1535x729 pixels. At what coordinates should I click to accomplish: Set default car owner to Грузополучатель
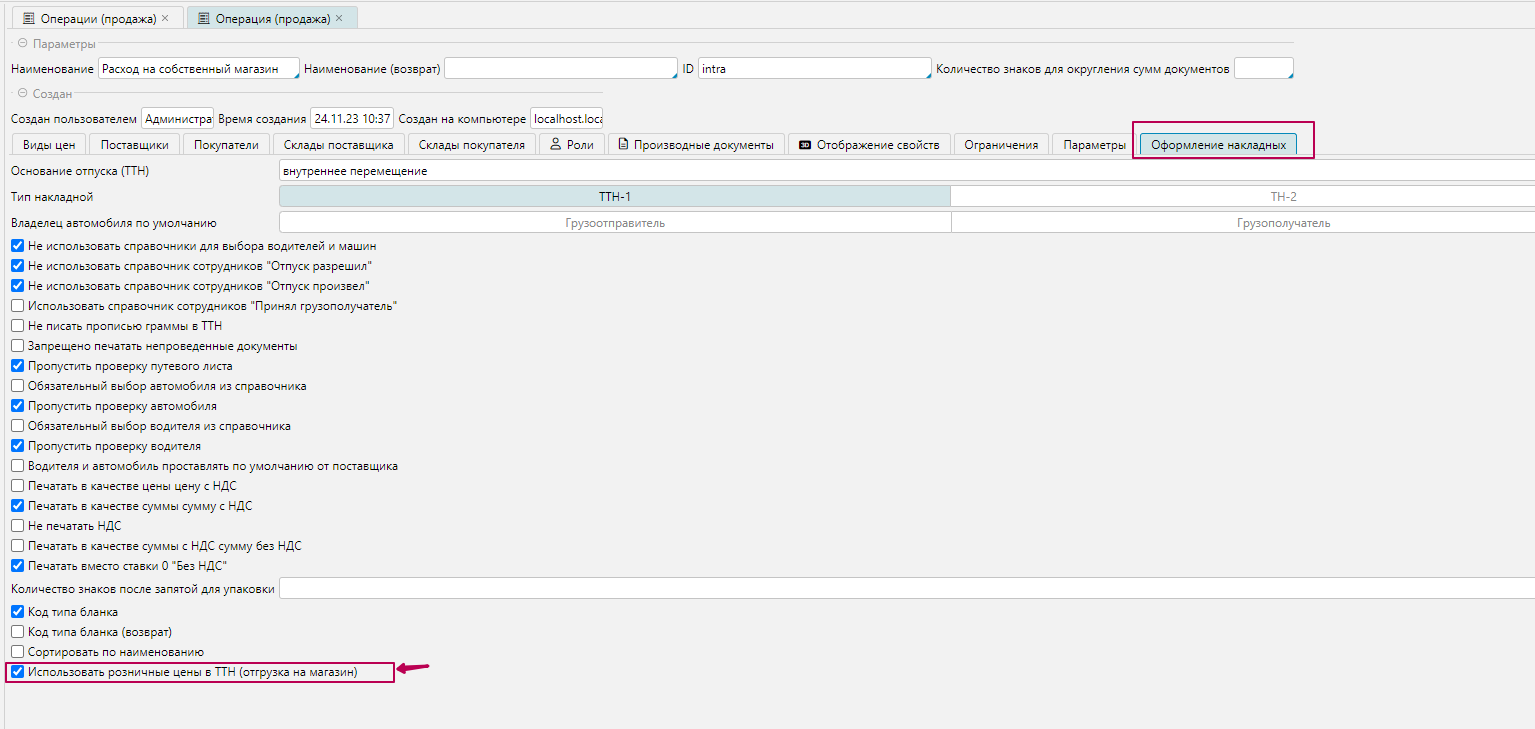(1242, 223)
